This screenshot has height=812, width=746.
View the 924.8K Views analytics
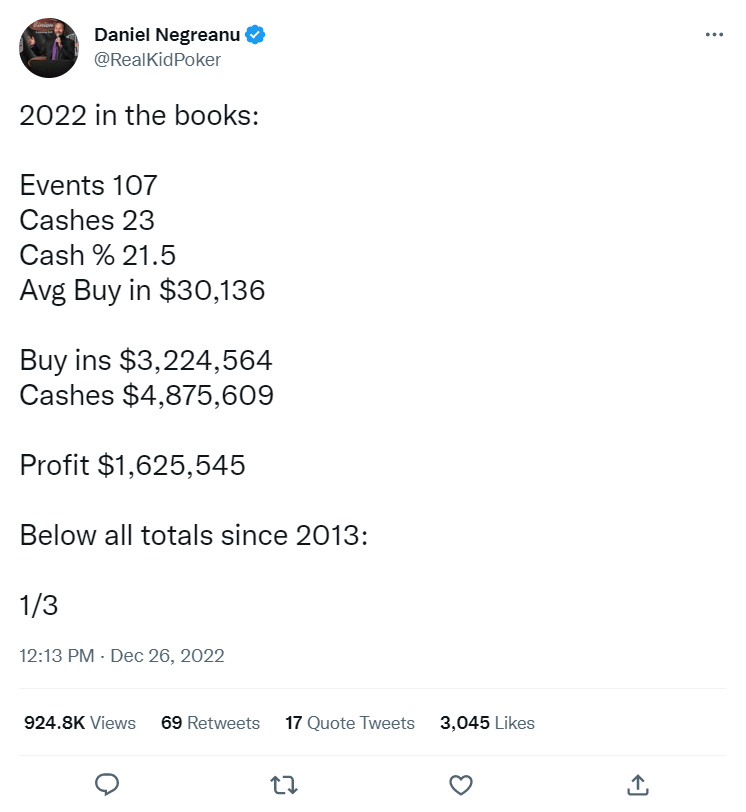tap(79, 723)
